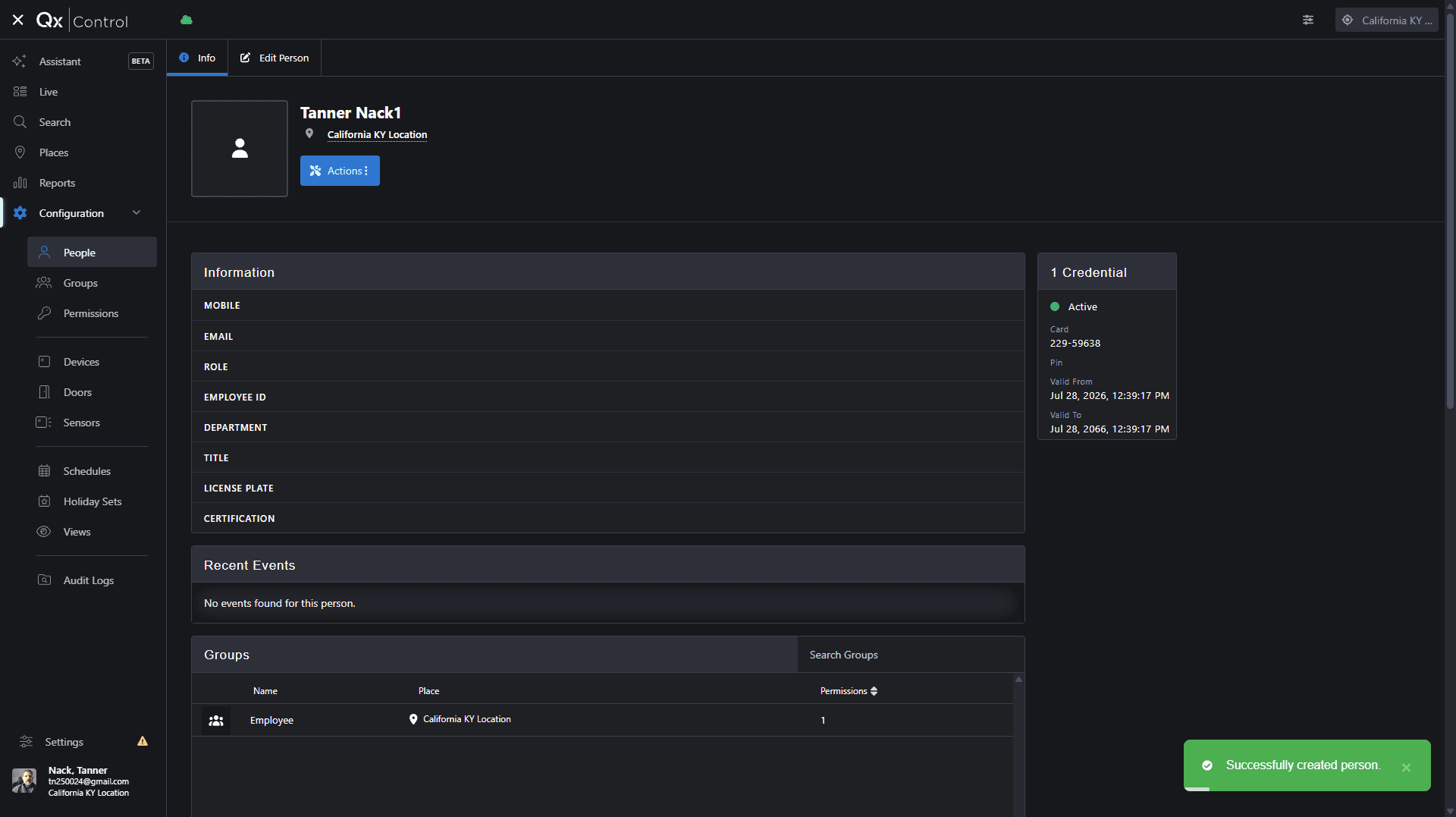Open Reports in the sidebar

[x=83, y=183]
